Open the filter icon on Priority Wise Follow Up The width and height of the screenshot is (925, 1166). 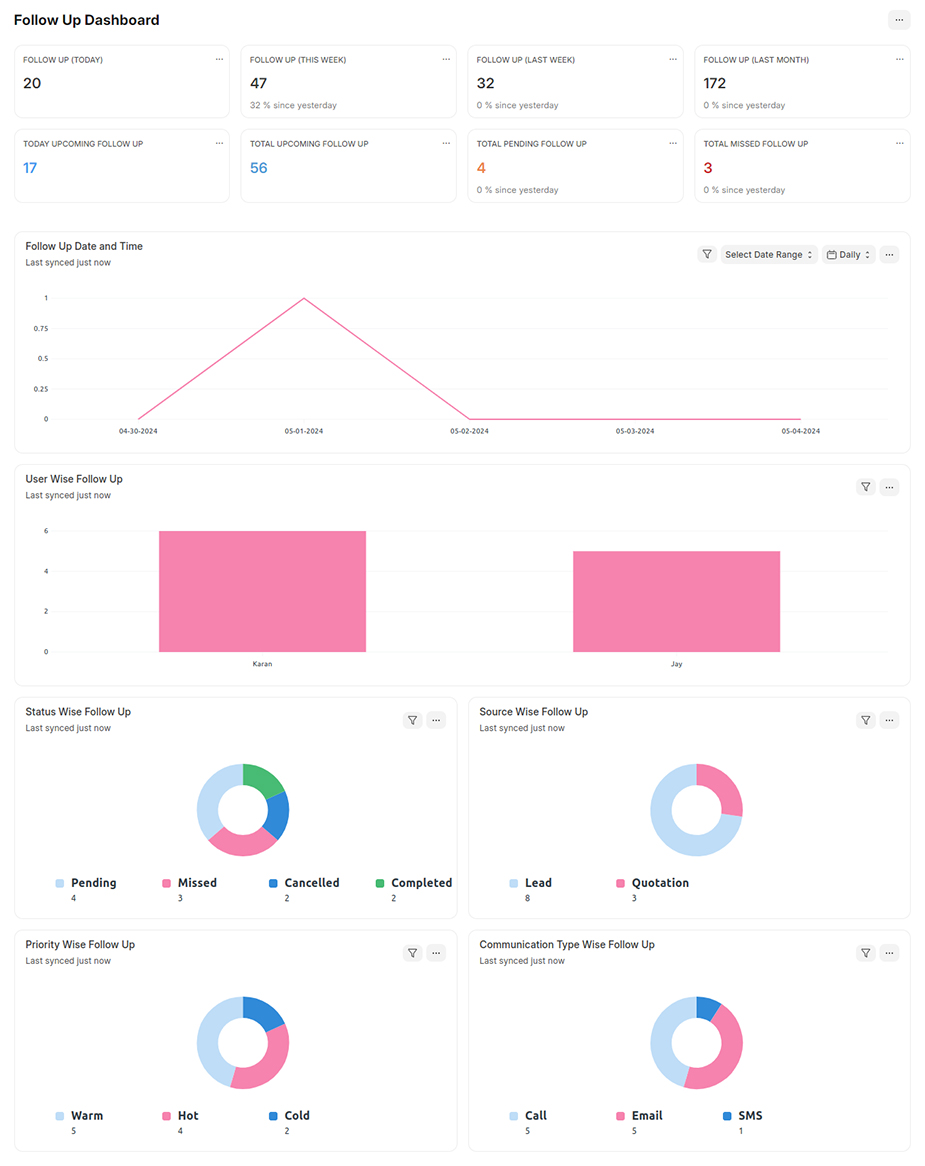pos(412,953)
